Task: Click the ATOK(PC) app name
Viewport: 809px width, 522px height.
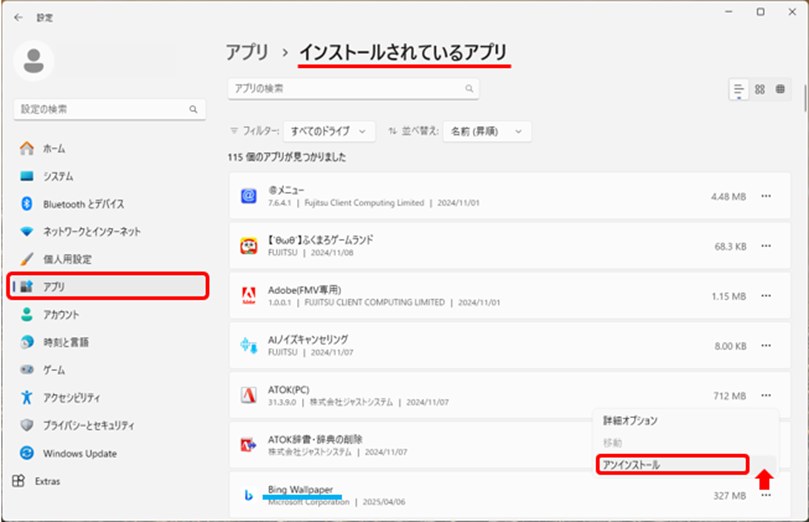Action: [288, 390]
